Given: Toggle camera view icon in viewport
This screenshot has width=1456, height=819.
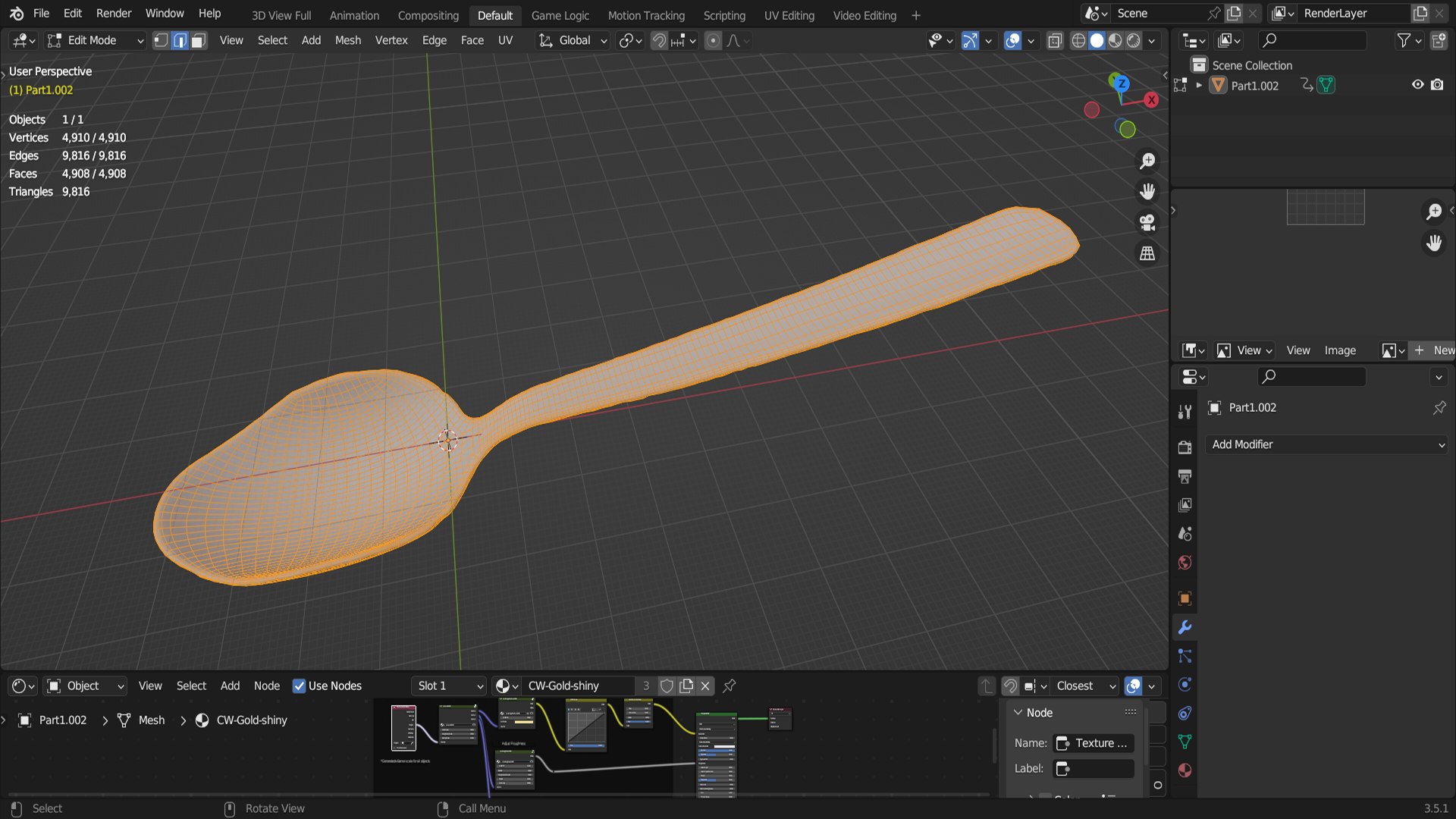Looking at the screenshot, I should tap(1147, 222).
